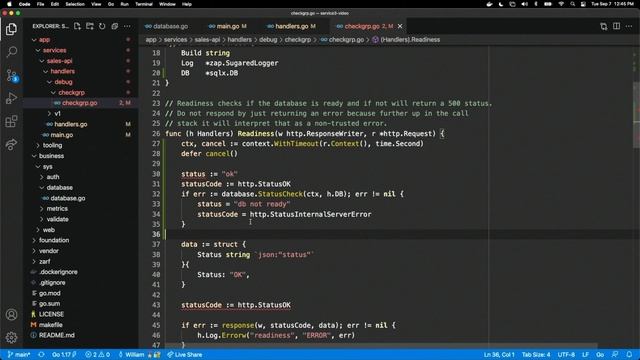Click the LF end-of-line indicator

tap(585, 354)
